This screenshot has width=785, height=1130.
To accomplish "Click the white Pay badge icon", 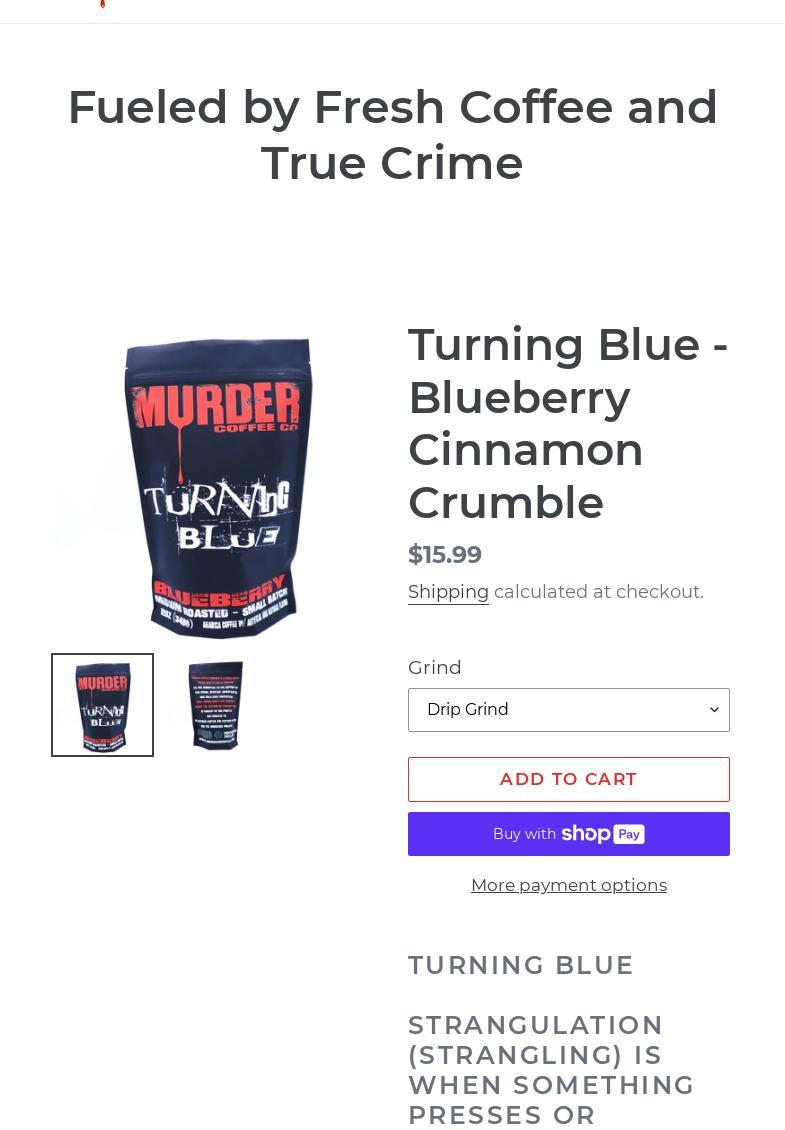I will tap(629, 834).
